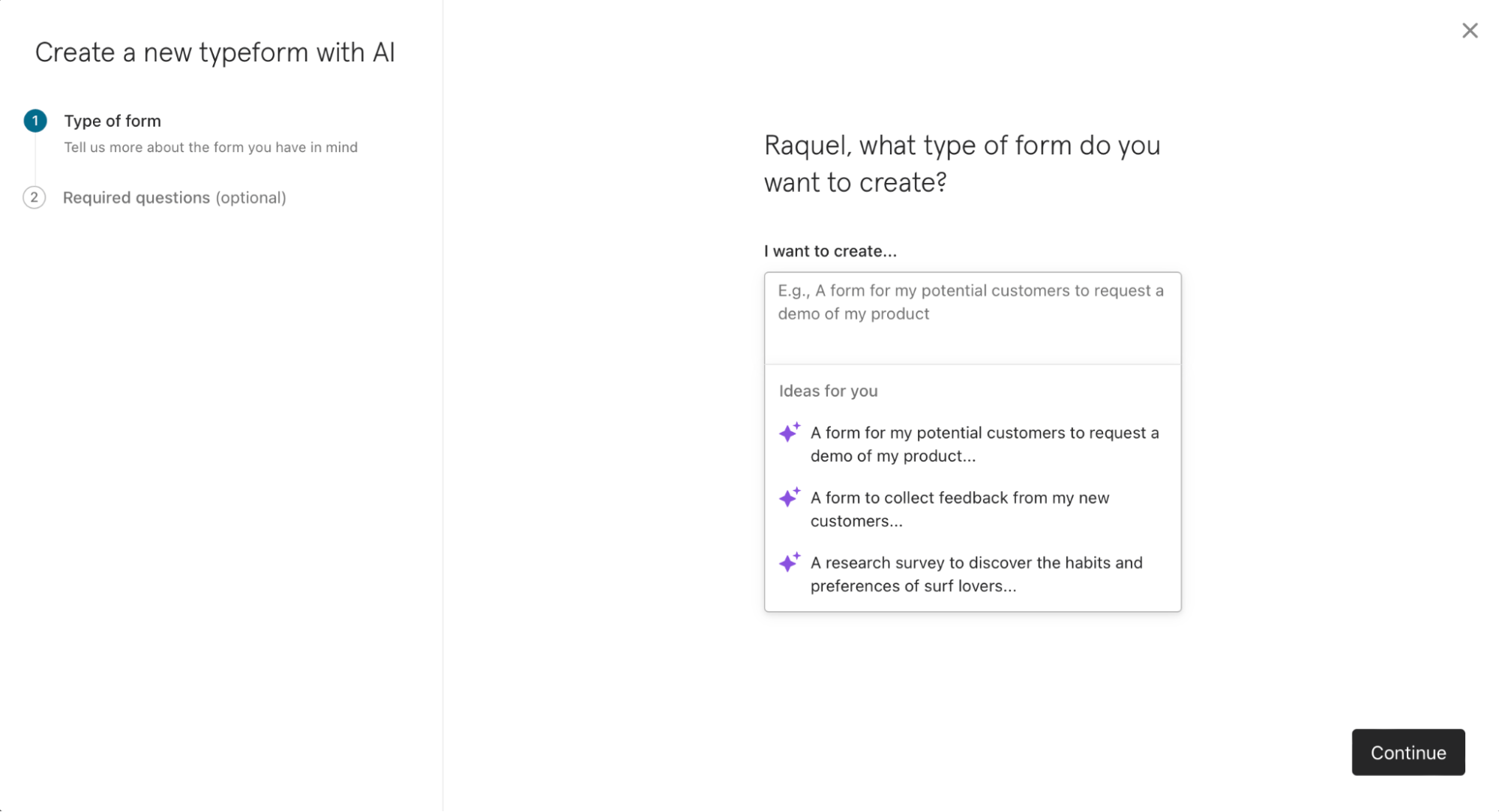The height and width of the screenshot is (812, 1499).
Task: Click the "Ideas for you" heading
Action: click(828, 391)
